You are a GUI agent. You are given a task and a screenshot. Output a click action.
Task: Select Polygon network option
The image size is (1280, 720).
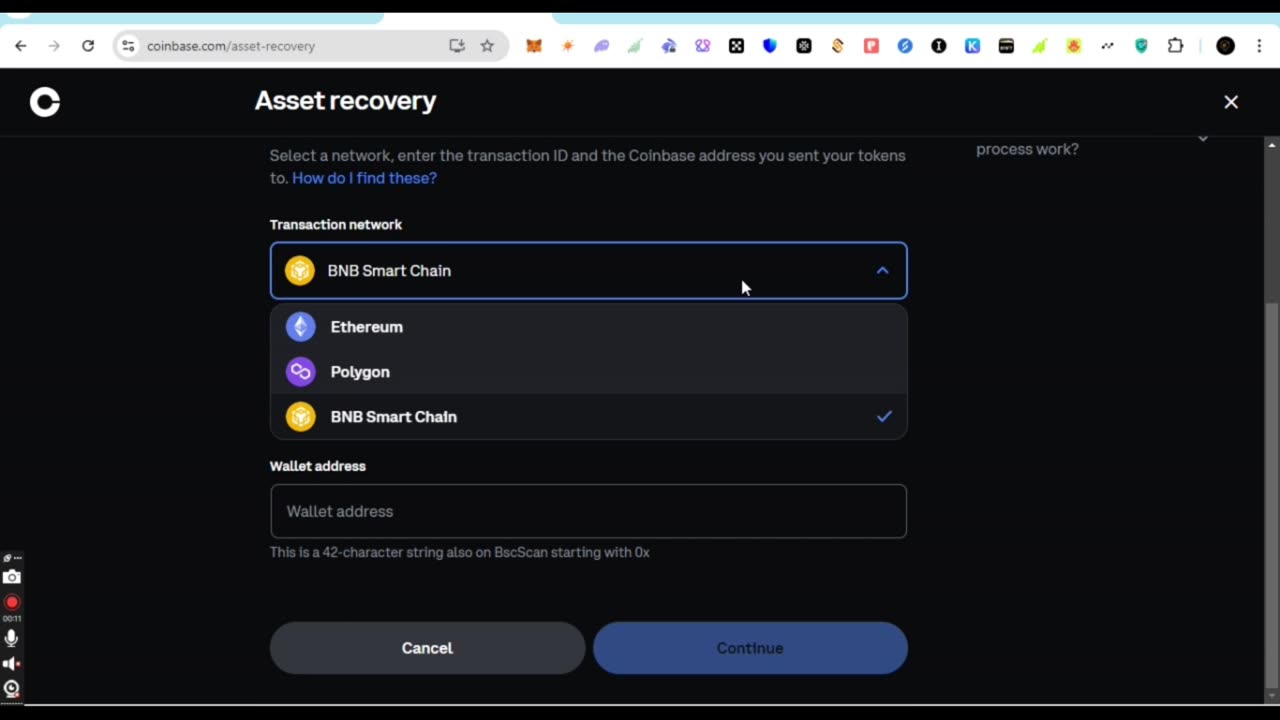pyautogui.click(x=588, y=372)
